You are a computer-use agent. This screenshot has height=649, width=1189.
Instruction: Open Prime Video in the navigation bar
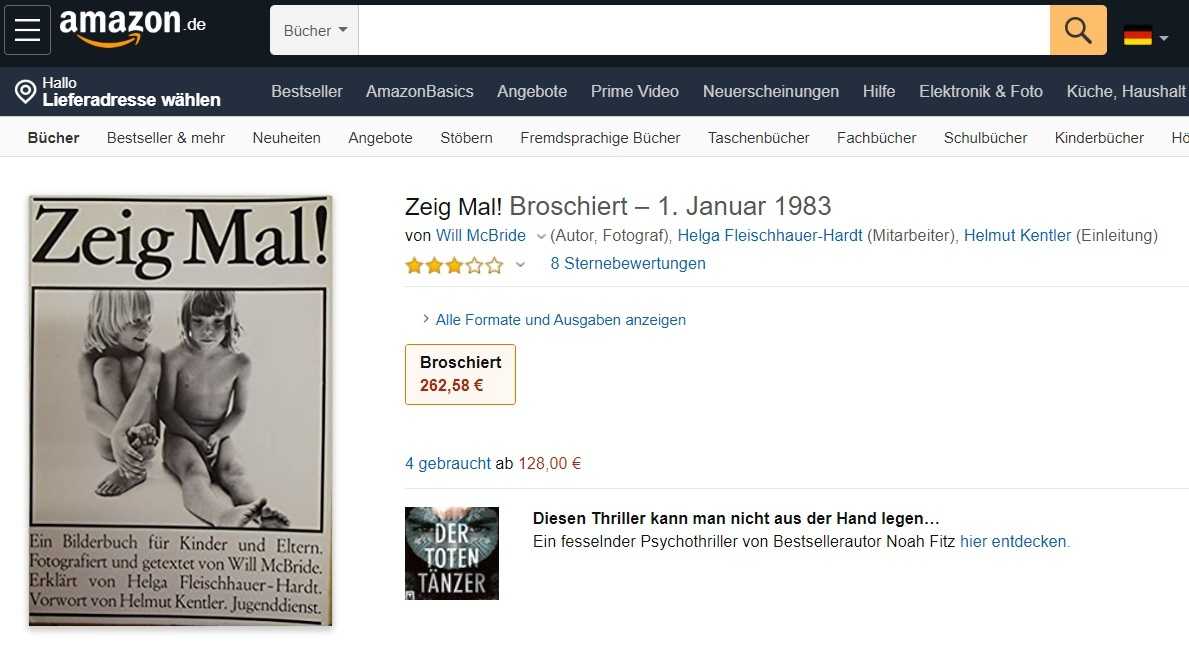pos(635,92)
